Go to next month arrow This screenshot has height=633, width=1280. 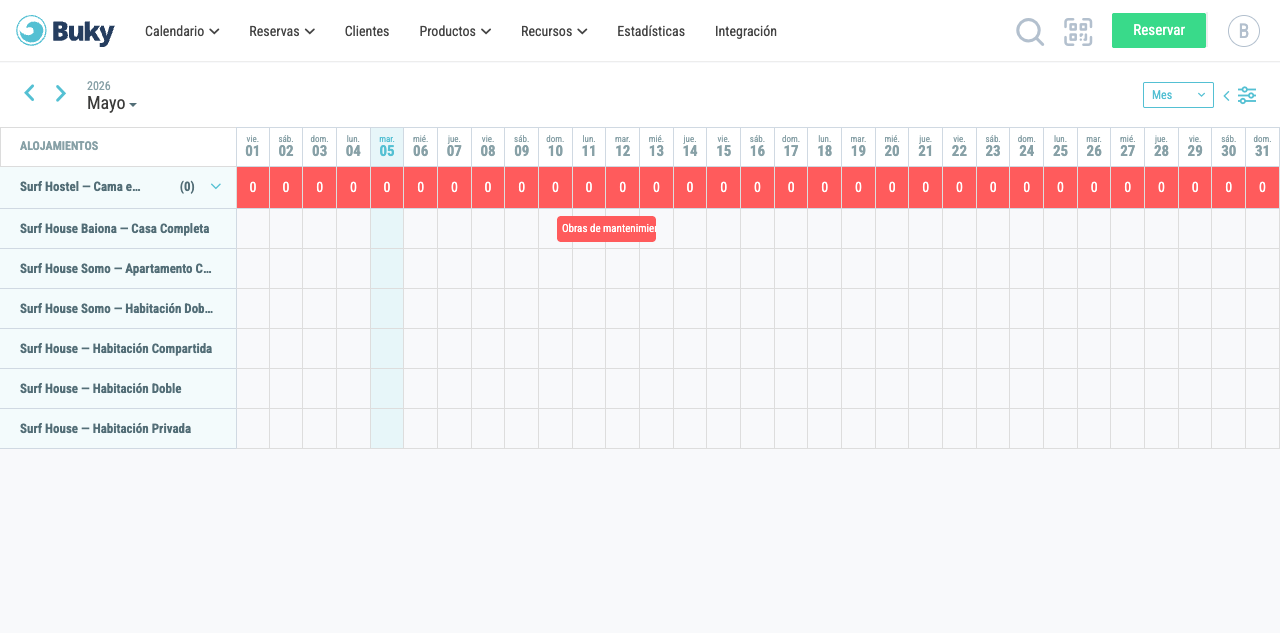click(61, 93)
